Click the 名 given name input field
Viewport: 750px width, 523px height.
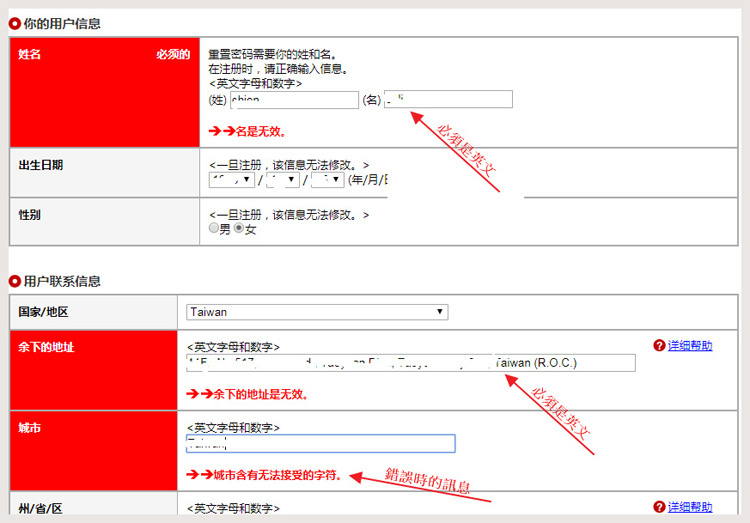point(448,99)
